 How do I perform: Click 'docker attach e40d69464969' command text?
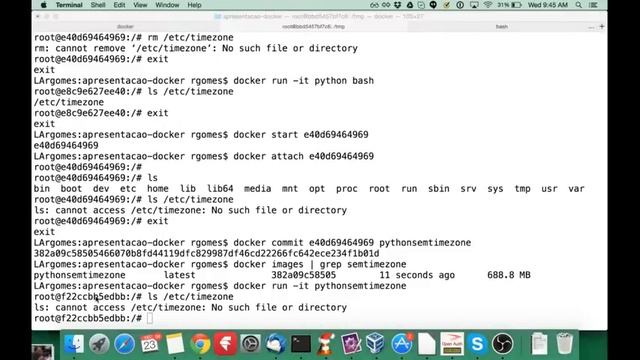point(304,156)
